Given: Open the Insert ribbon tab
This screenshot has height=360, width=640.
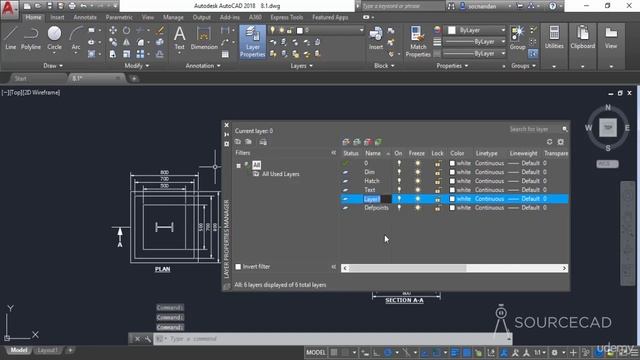Looking at the screenshot, I should (57, 17).
